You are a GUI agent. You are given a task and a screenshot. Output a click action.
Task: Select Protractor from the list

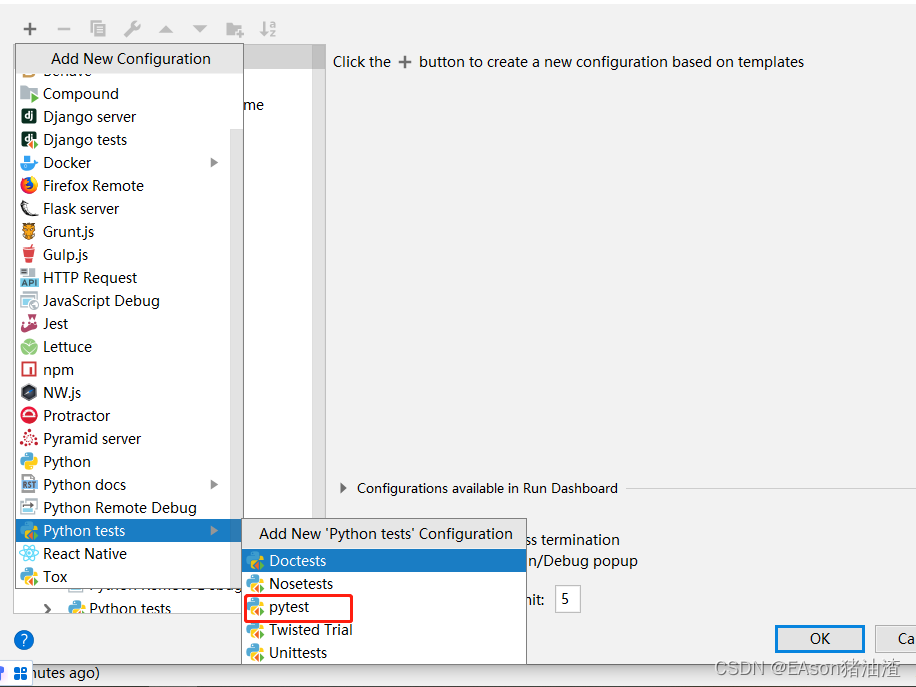[123, 415]
